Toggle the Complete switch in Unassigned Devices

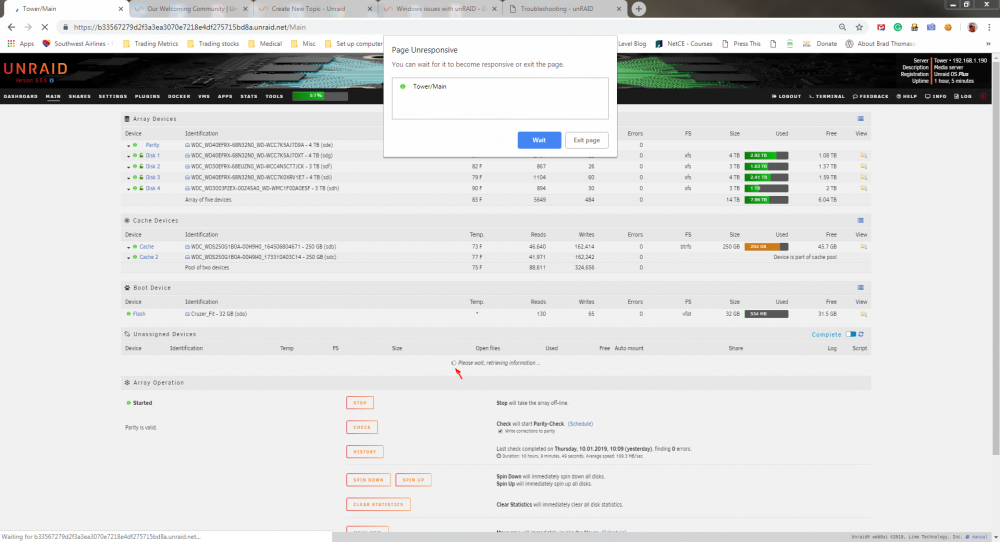pyautogui.click(x=850, y=334)
